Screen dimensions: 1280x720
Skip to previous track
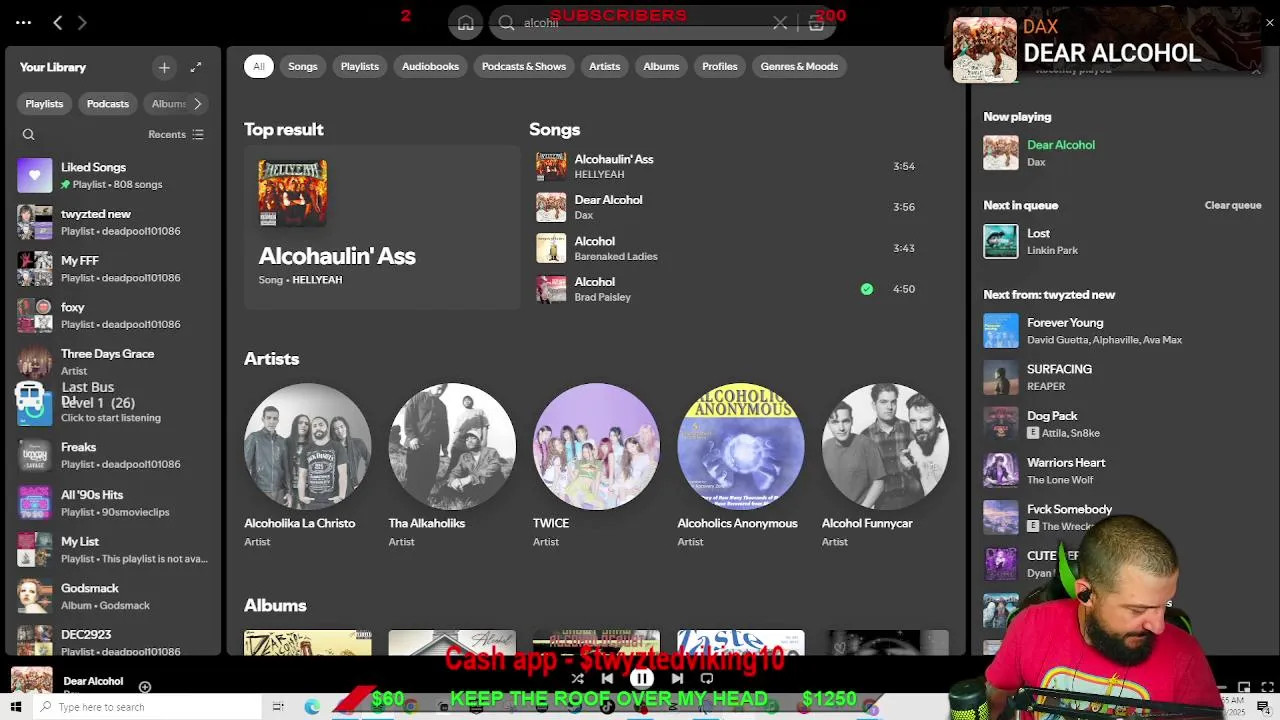pyautogui.click(x=607, y=678)
